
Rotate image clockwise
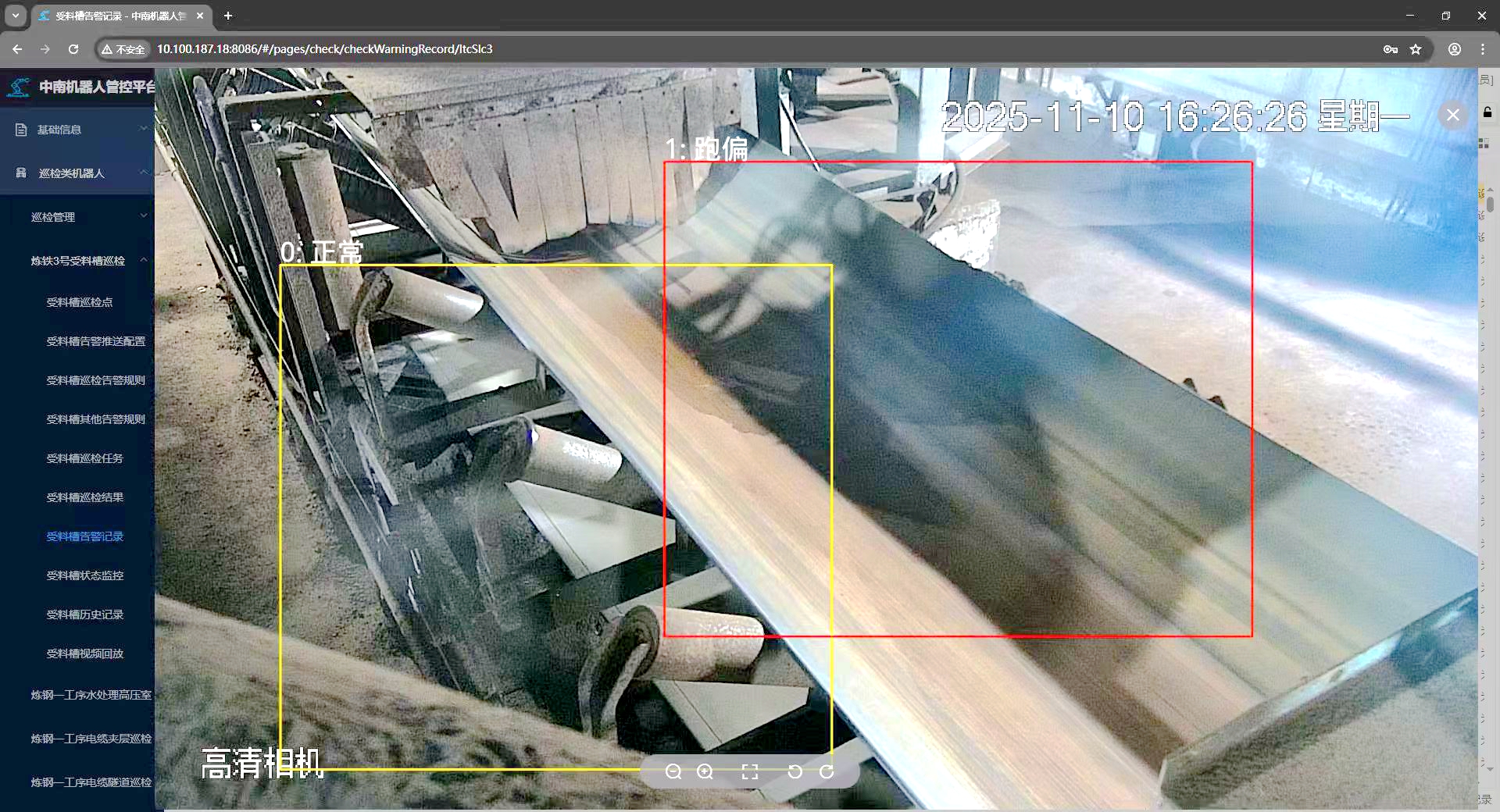(827, 772)
